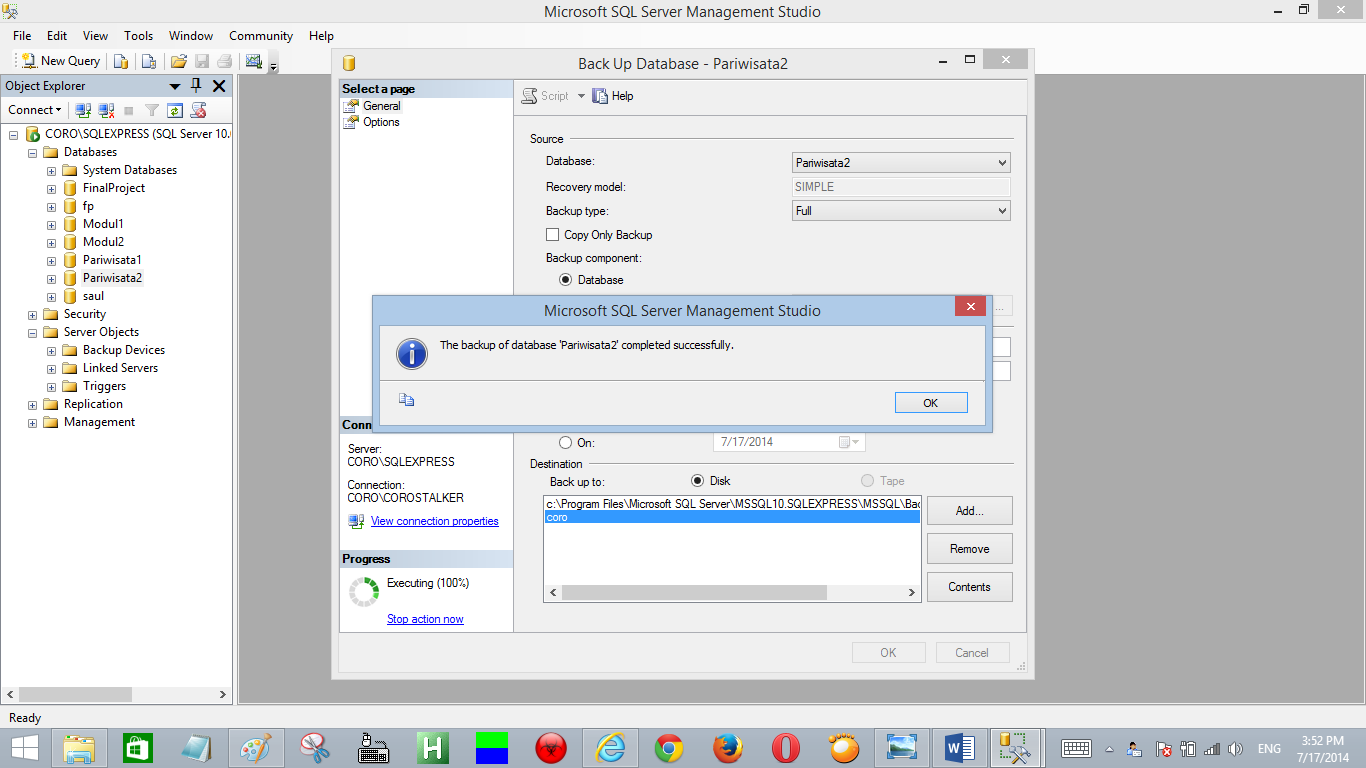Toggle the Copy Only Backup checkbox
The image size is (1366, 768).
552,235
